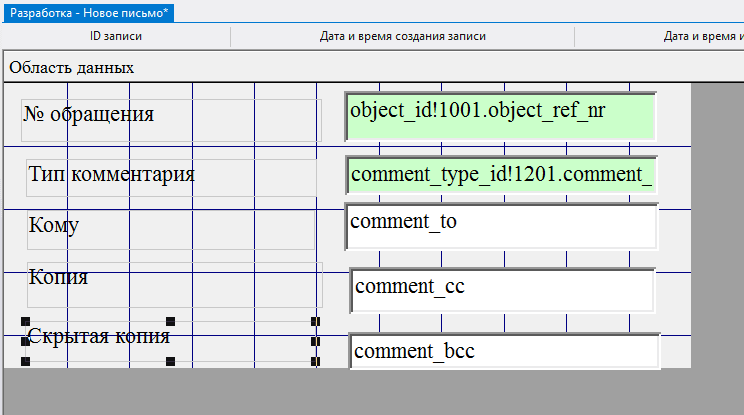Click the comment_bcc field

point(505,351)
